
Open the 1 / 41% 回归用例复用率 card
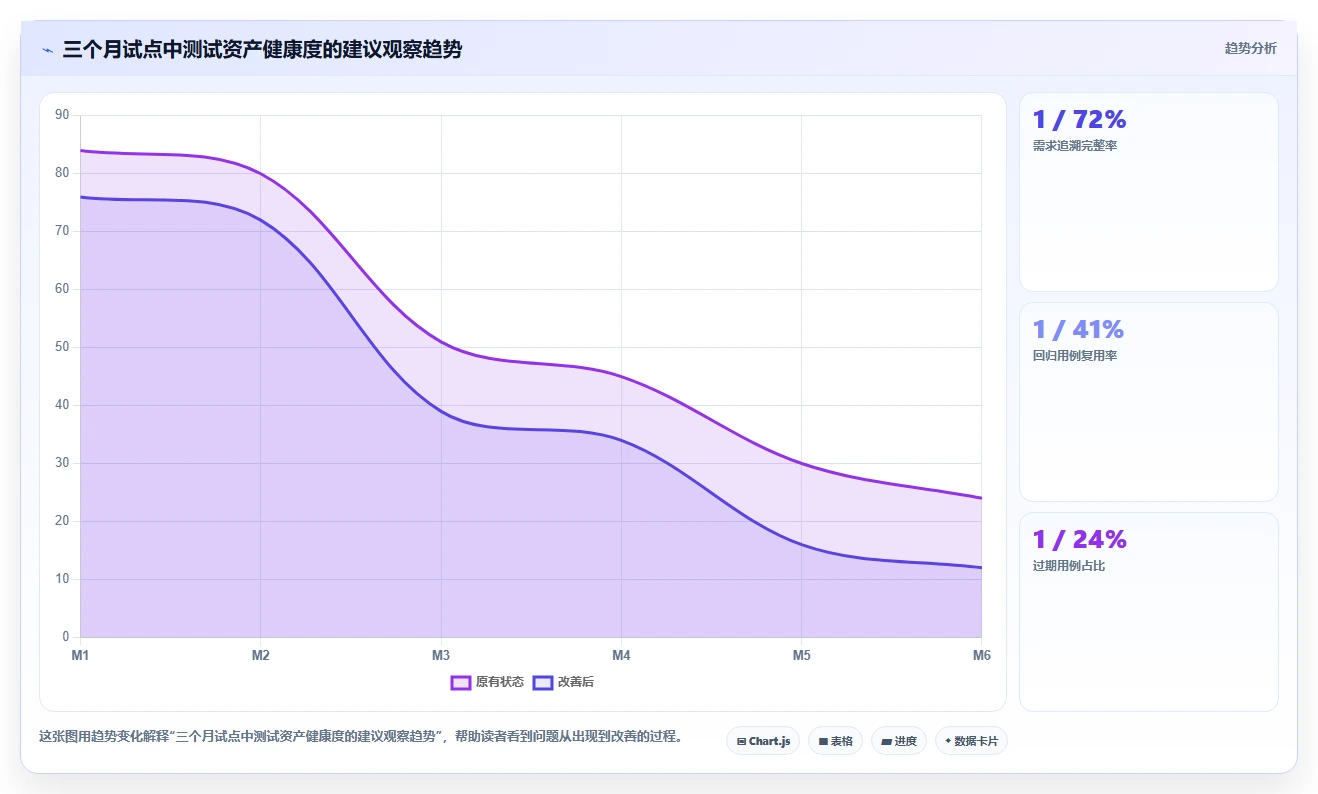[1148, 402]
